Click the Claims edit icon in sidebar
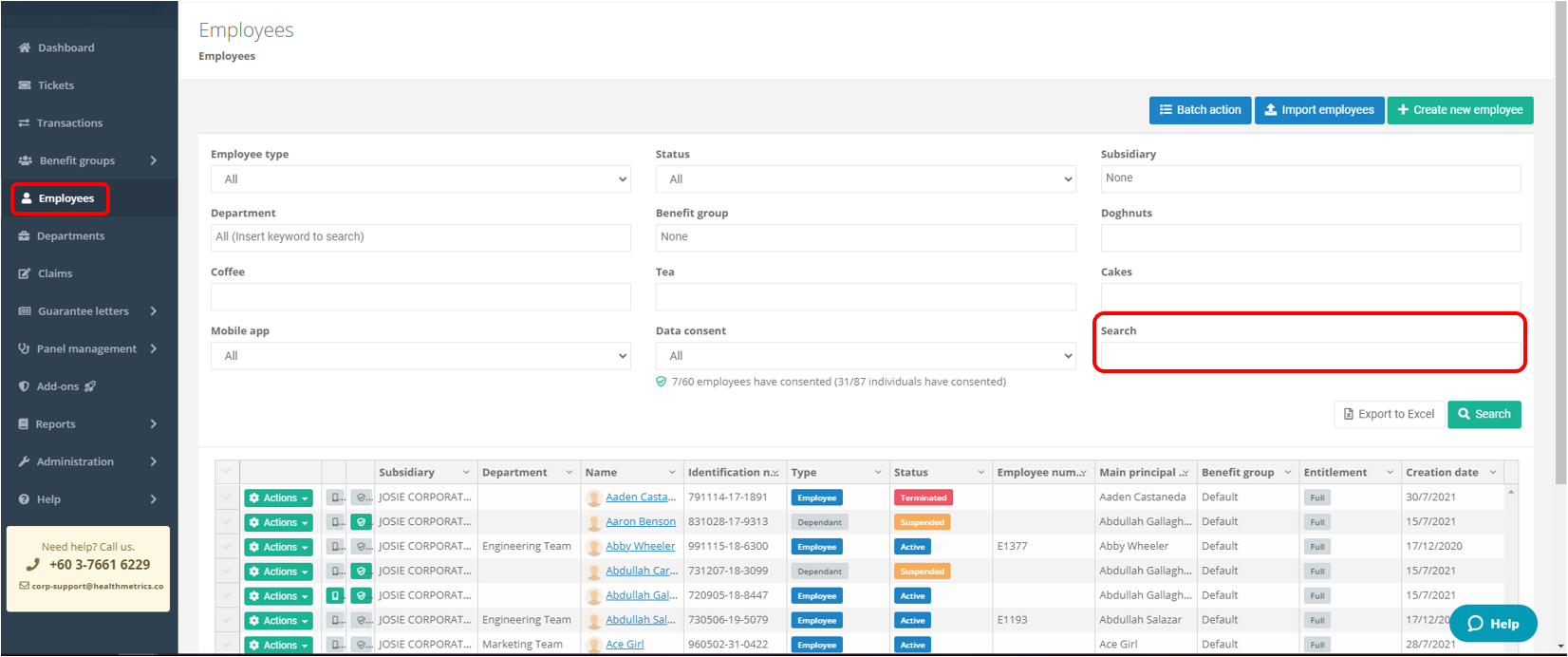Screen dimensions: 1568x657 click(x=25, y=273)
